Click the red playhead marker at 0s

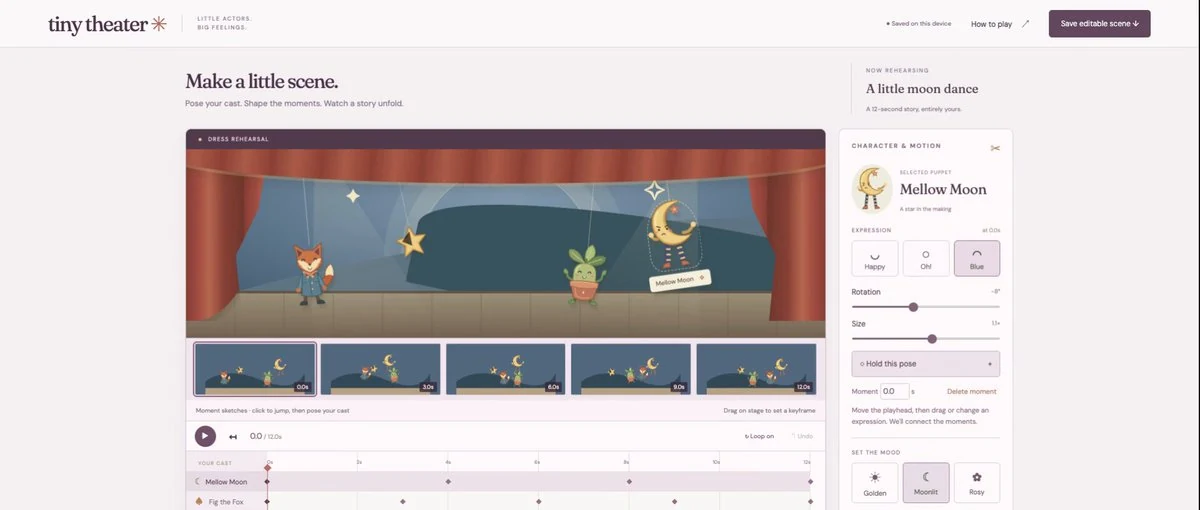267,467
